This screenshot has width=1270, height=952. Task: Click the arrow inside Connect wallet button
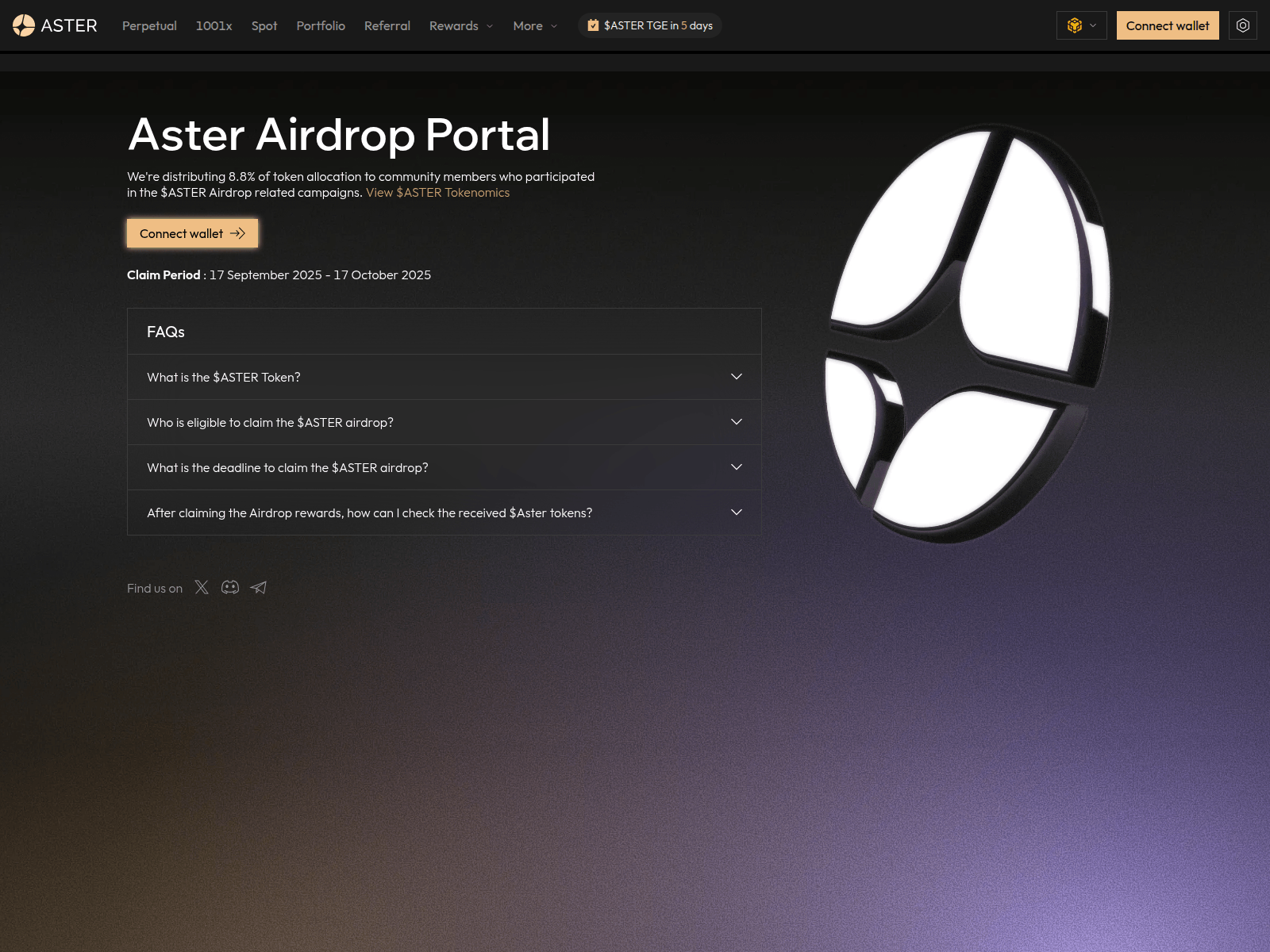pyautogui.click(x=237, y=233)
